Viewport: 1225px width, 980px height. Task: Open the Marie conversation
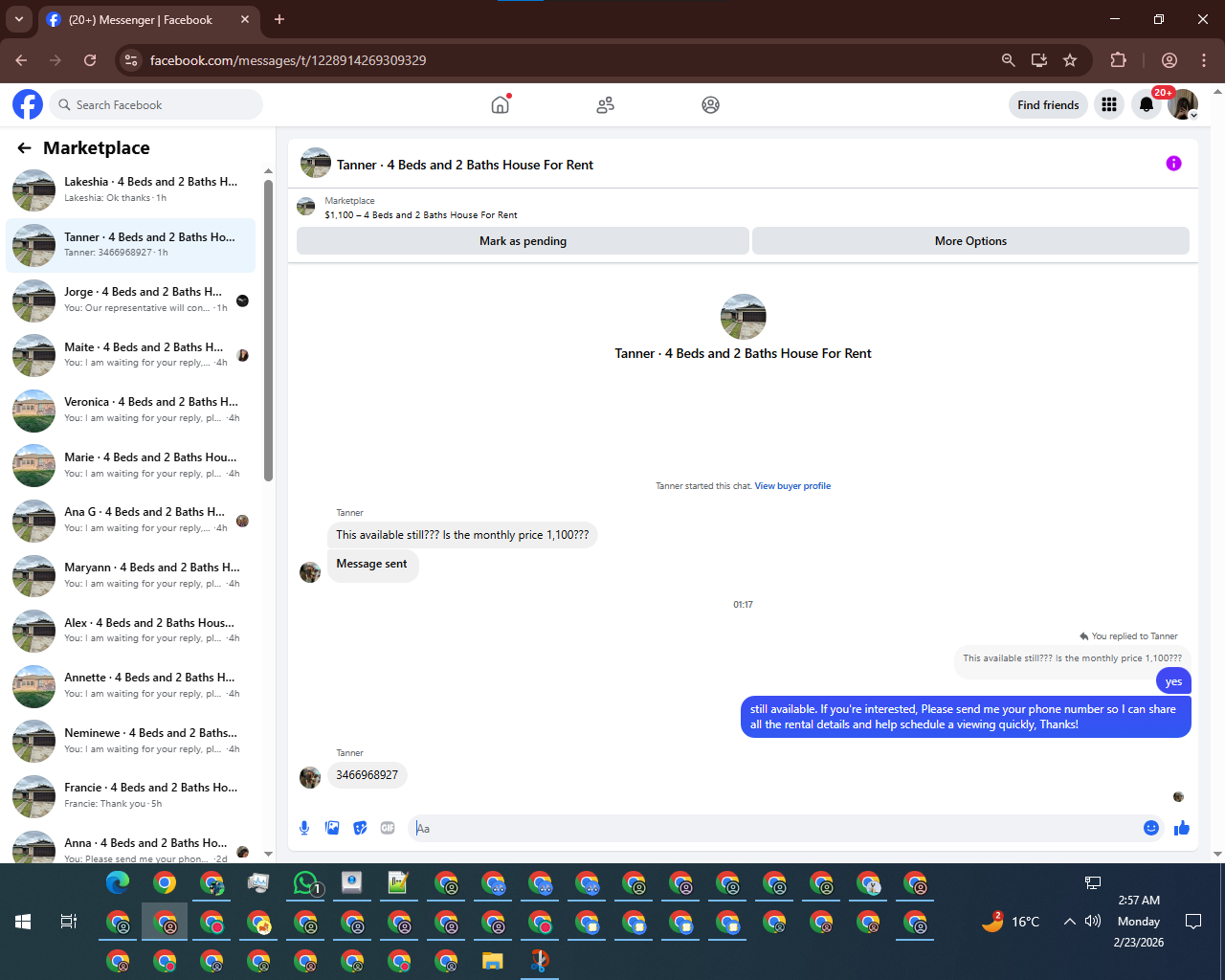coord(131,465)
